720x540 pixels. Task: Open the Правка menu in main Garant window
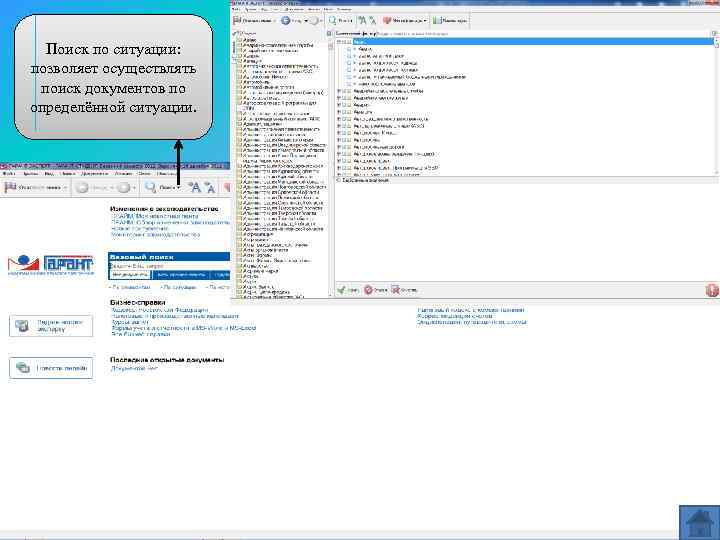[x=30, y=174]
